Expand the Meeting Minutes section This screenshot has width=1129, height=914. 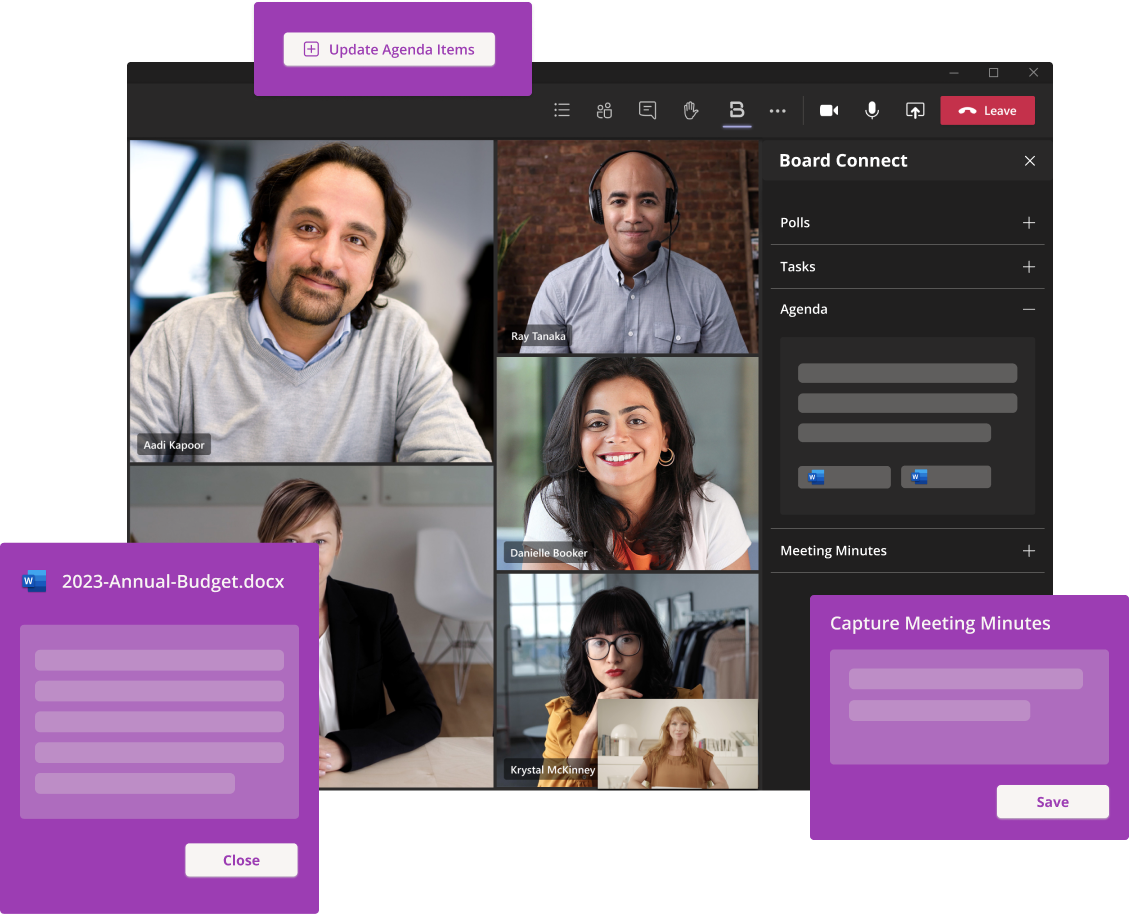pyautogui.click(x=1028, y=550)
